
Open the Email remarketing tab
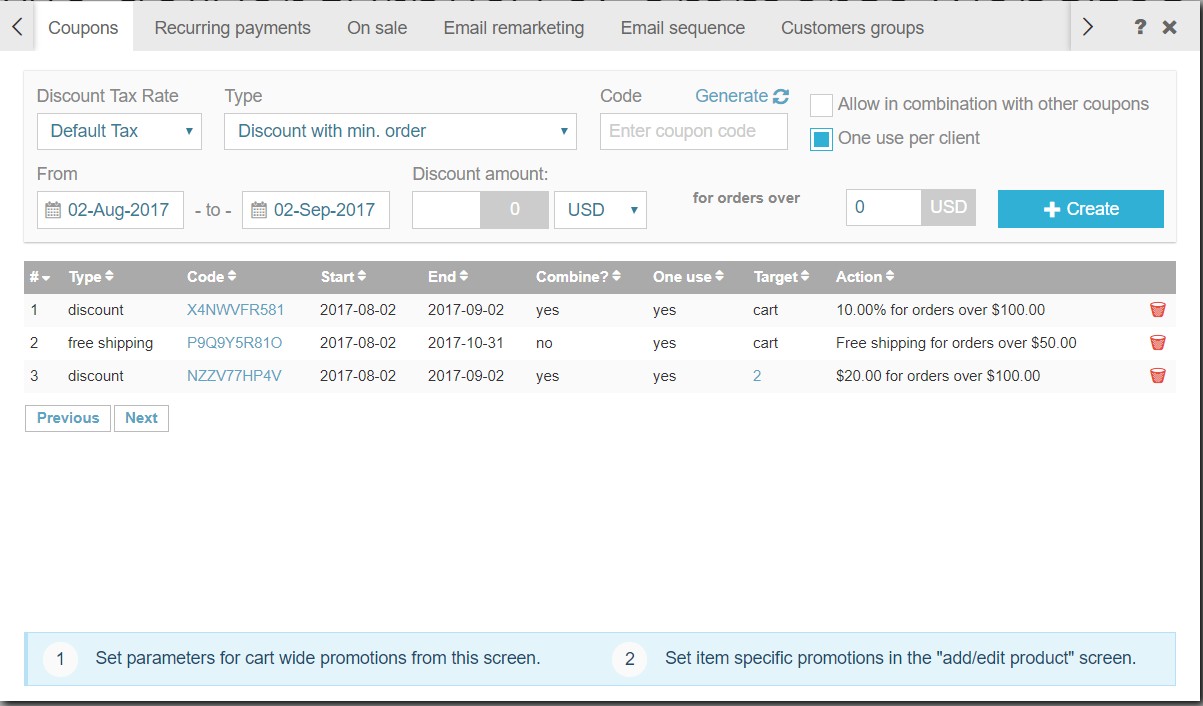click(513, 28)
